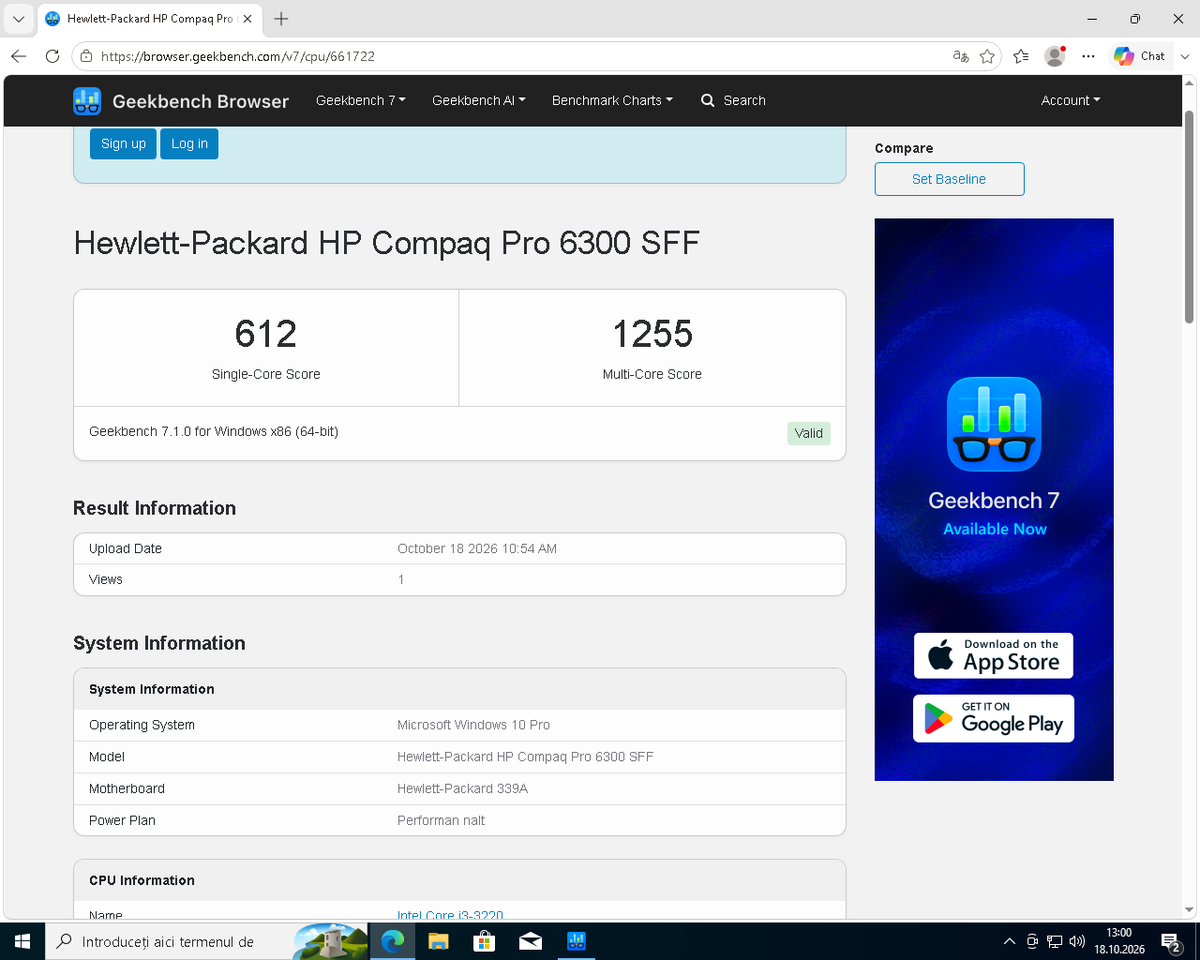The height and width of the screenshot is (960, 1200).
Task: Click the Geekbench 7 ad app icon
Action: tap(994, 424)
